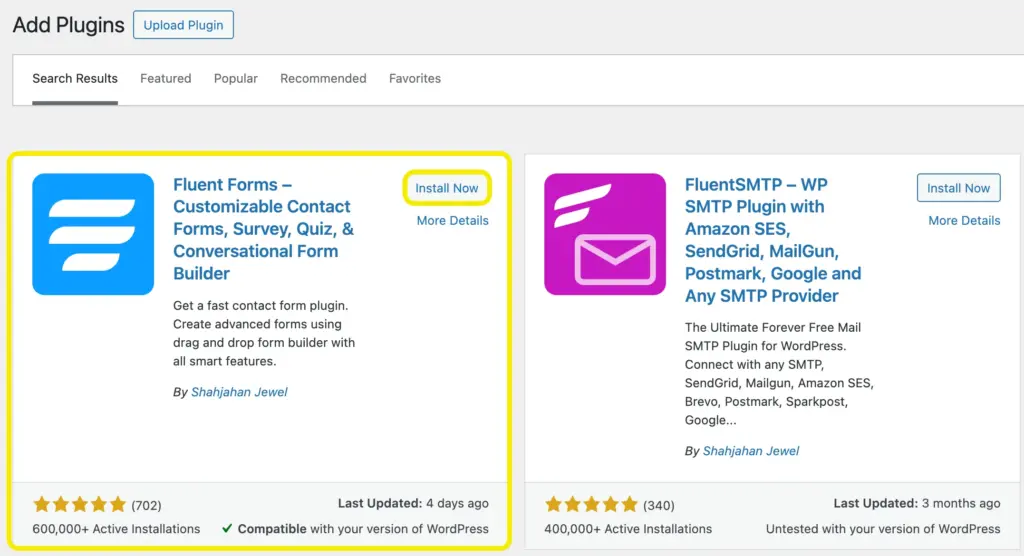Switch to the Favorites tab

click(x=415, y=78)
